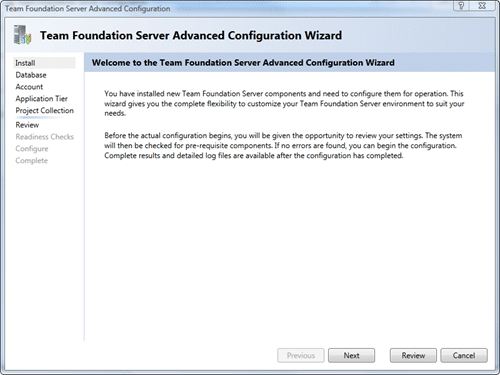Click the welcome heading banner text
500x375 pixels.
[x=243, y=63]
